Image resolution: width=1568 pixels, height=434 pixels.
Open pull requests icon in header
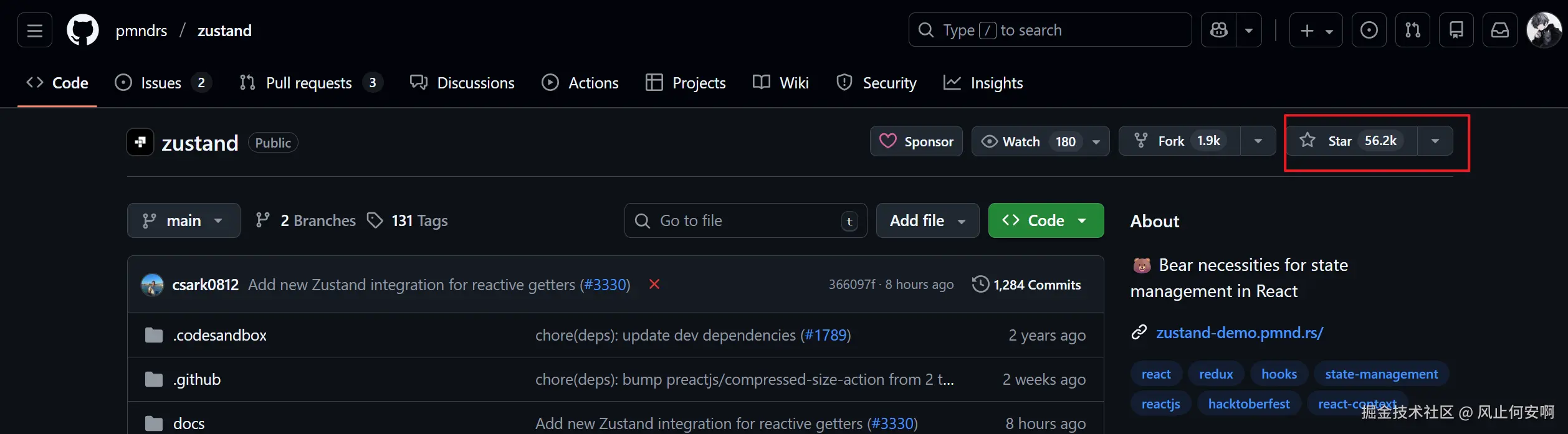(x=1412, y=31)
